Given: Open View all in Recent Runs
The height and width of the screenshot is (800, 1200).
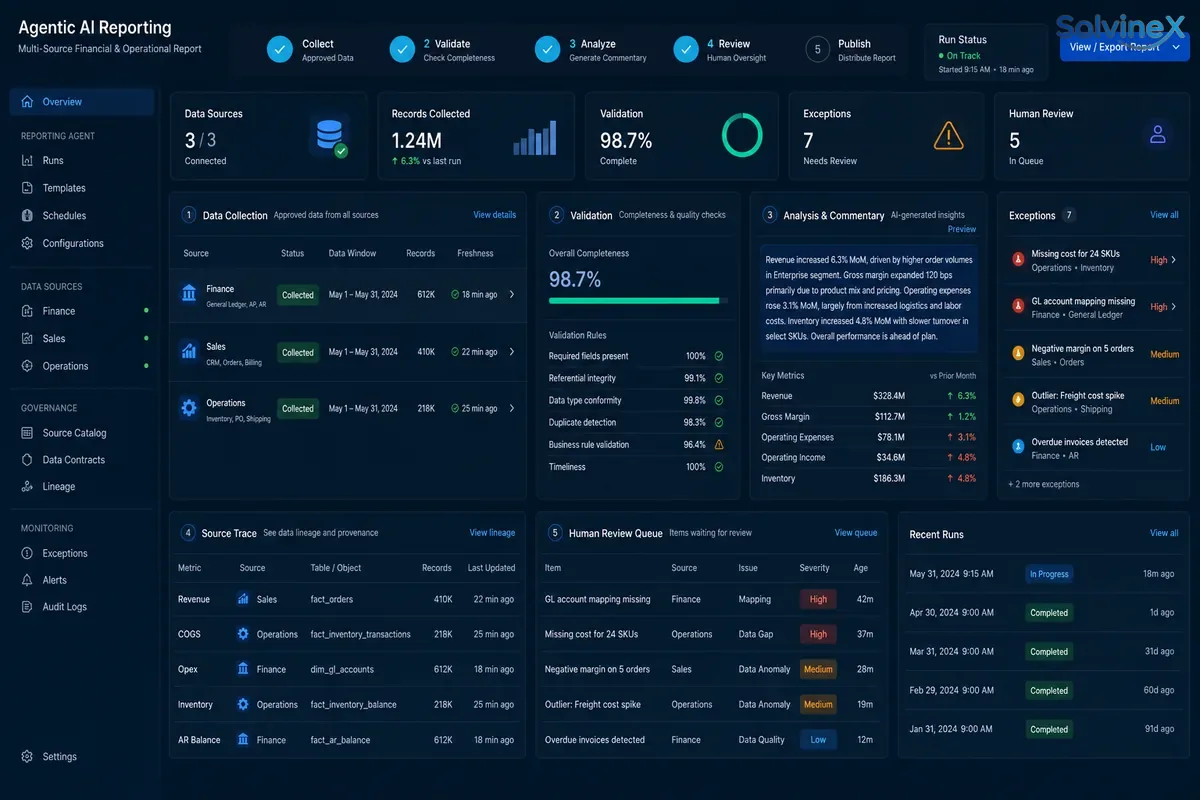Looking at the screenshot, I should tap(1164, 533).
